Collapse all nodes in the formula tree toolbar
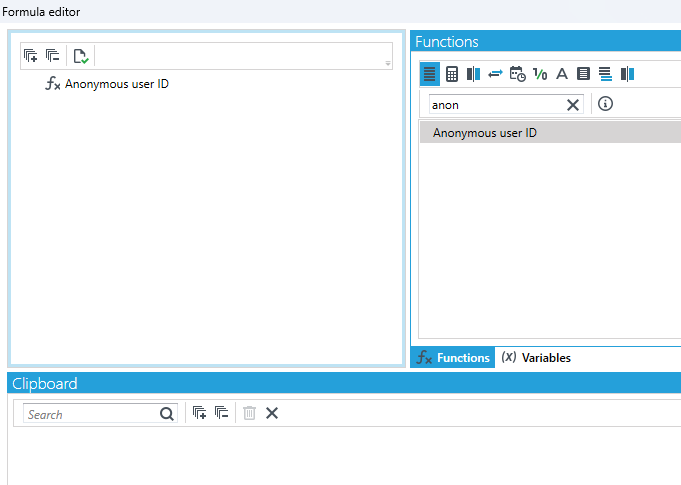This screenshot has height=485, width=681. click(x=53, y=56)
